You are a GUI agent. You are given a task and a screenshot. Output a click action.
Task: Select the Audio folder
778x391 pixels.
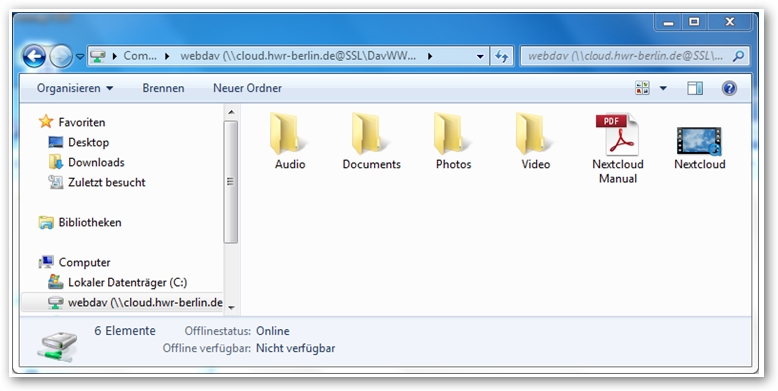290,142
